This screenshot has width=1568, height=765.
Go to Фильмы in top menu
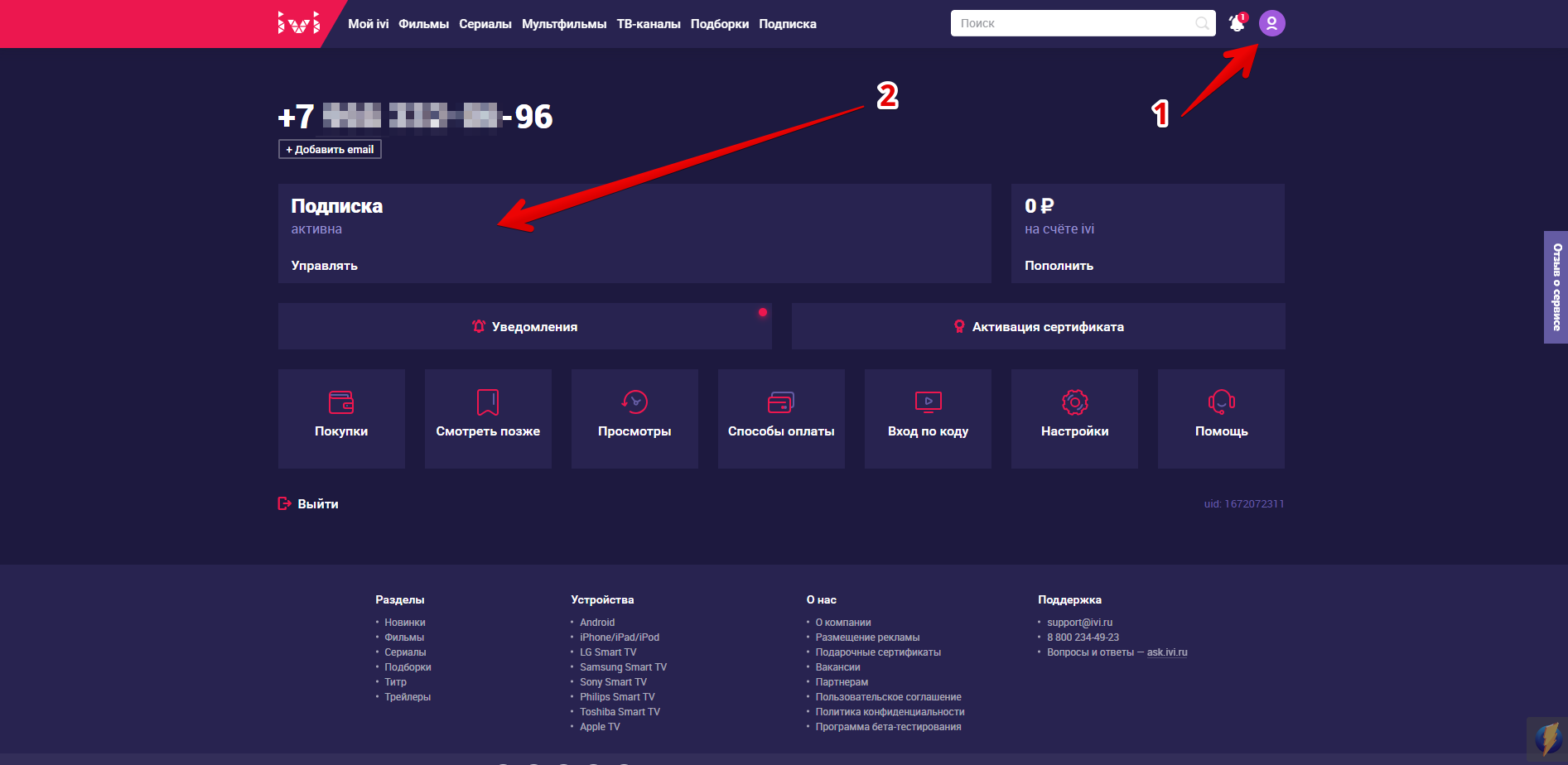(x=423, y=24)
